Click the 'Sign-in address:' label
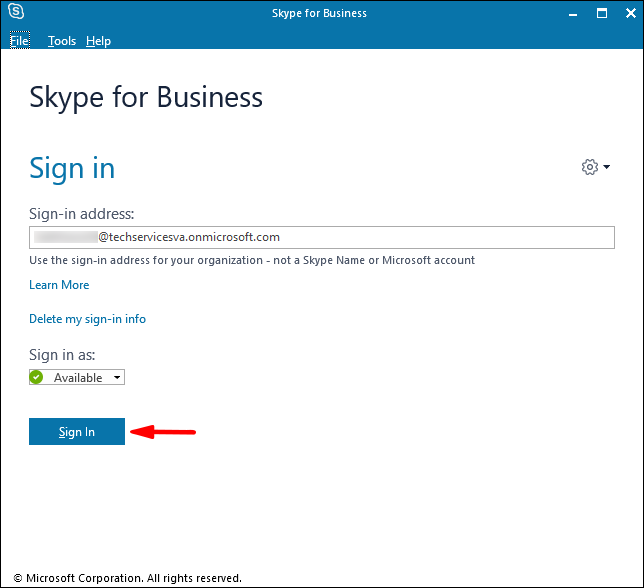Screen dimensions: 644x588 point(82,214)
